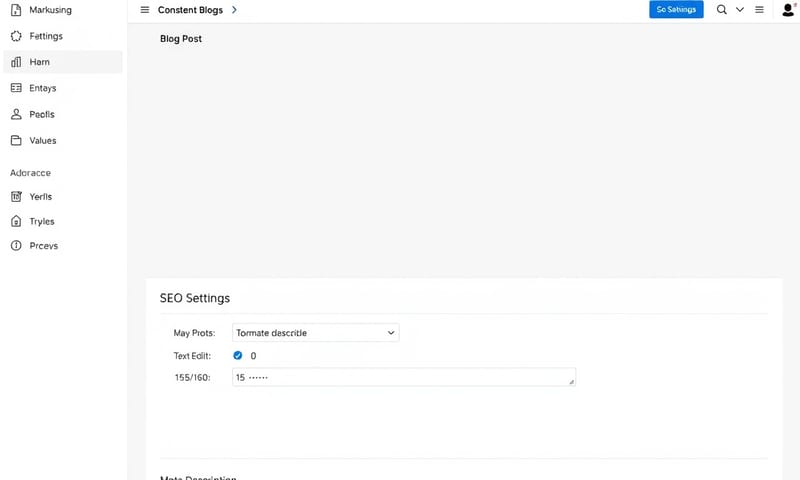Toggle the Text Edit checkbox
This screenshot has width=800, height=480.
[238, 355]
